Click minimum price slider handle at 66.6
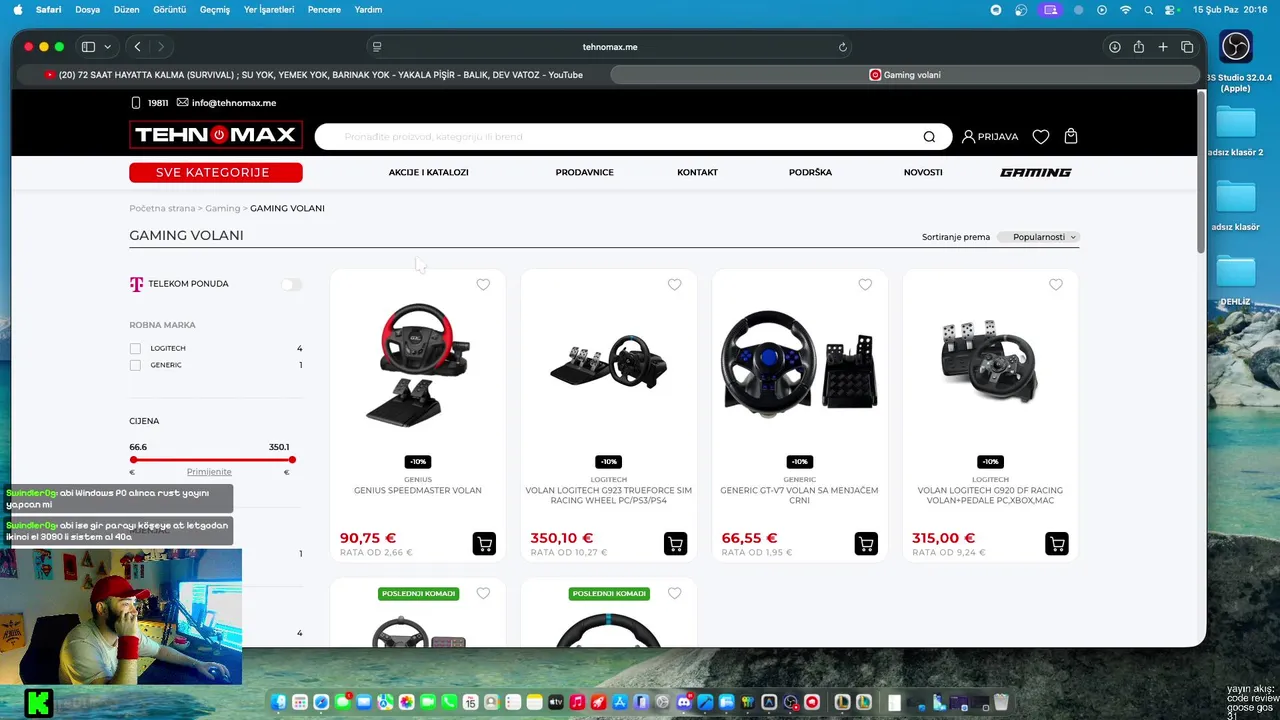 click(x=134, y=460)
